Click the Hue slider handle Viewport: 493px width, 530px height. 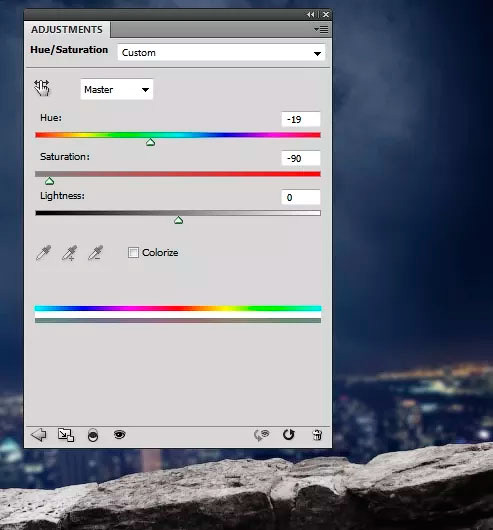coord(150,142)
